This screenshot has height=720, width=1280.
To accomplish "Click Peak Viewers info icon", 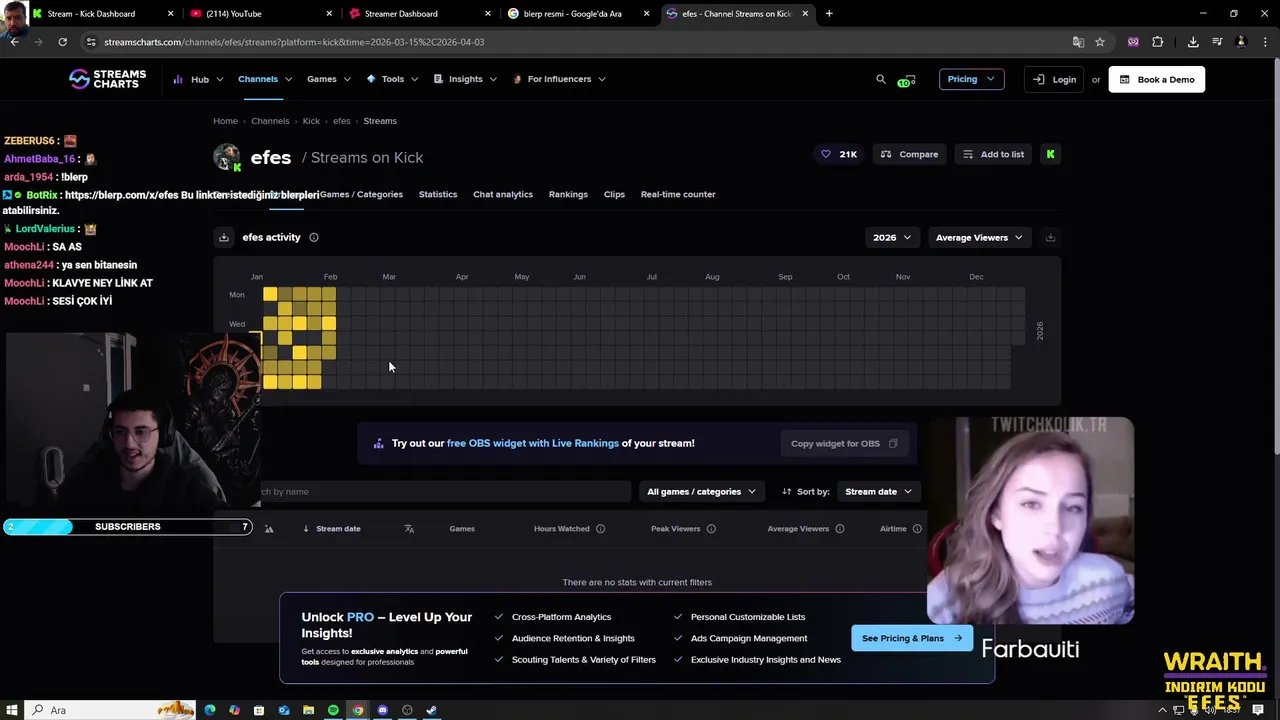I will 711,528.
